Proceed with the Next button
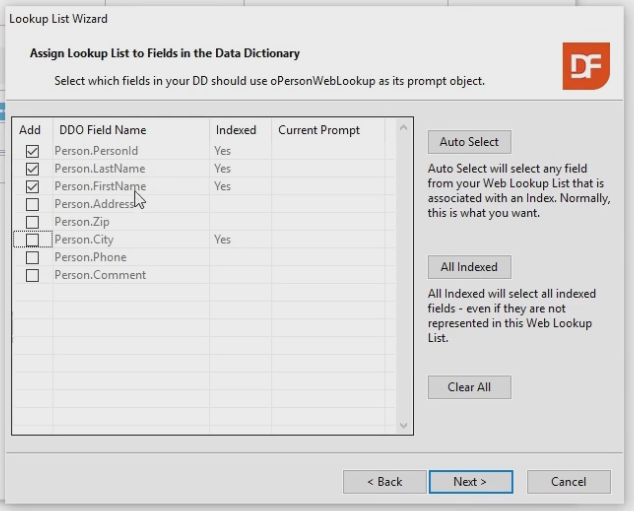 tap(470, 482)
